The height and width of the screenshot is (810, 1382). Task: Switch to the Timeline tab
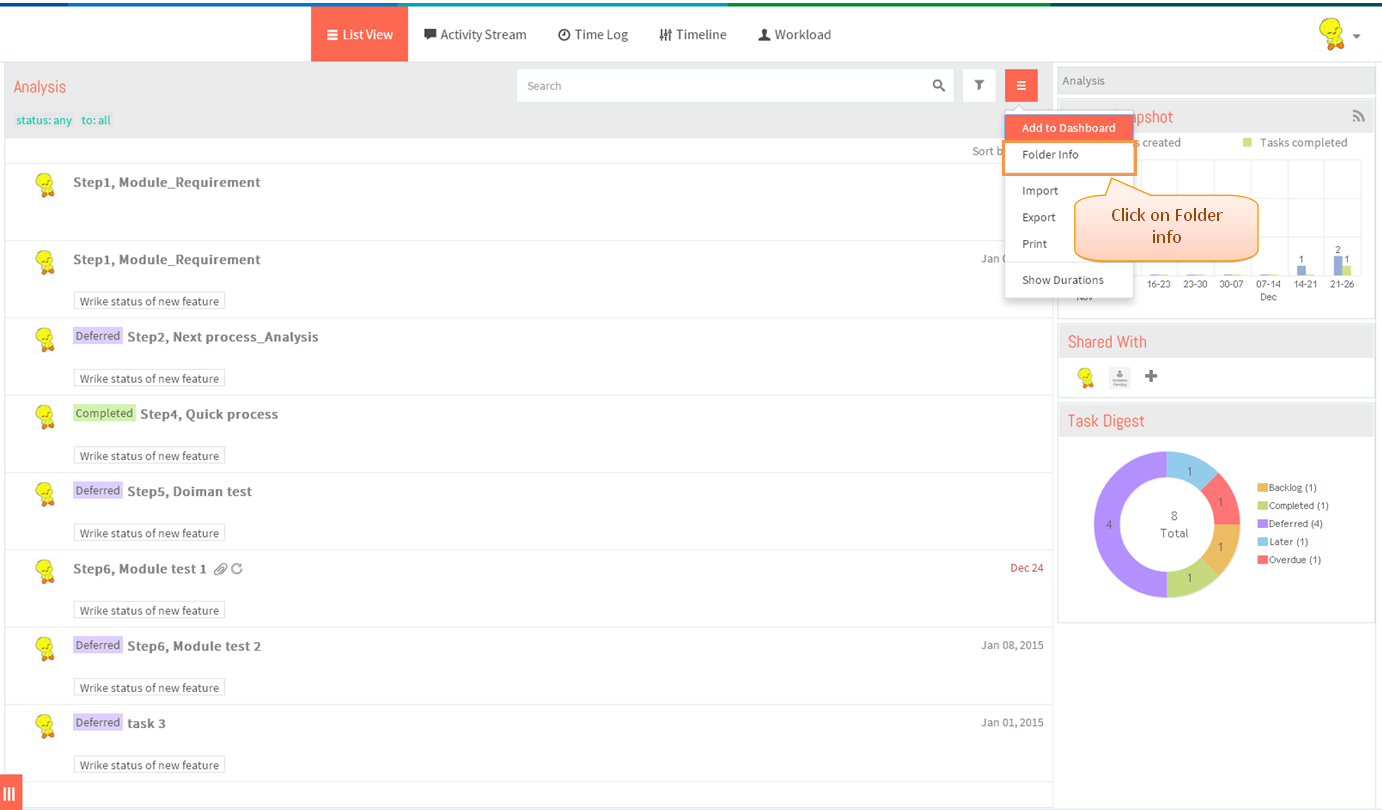(692, 34)
